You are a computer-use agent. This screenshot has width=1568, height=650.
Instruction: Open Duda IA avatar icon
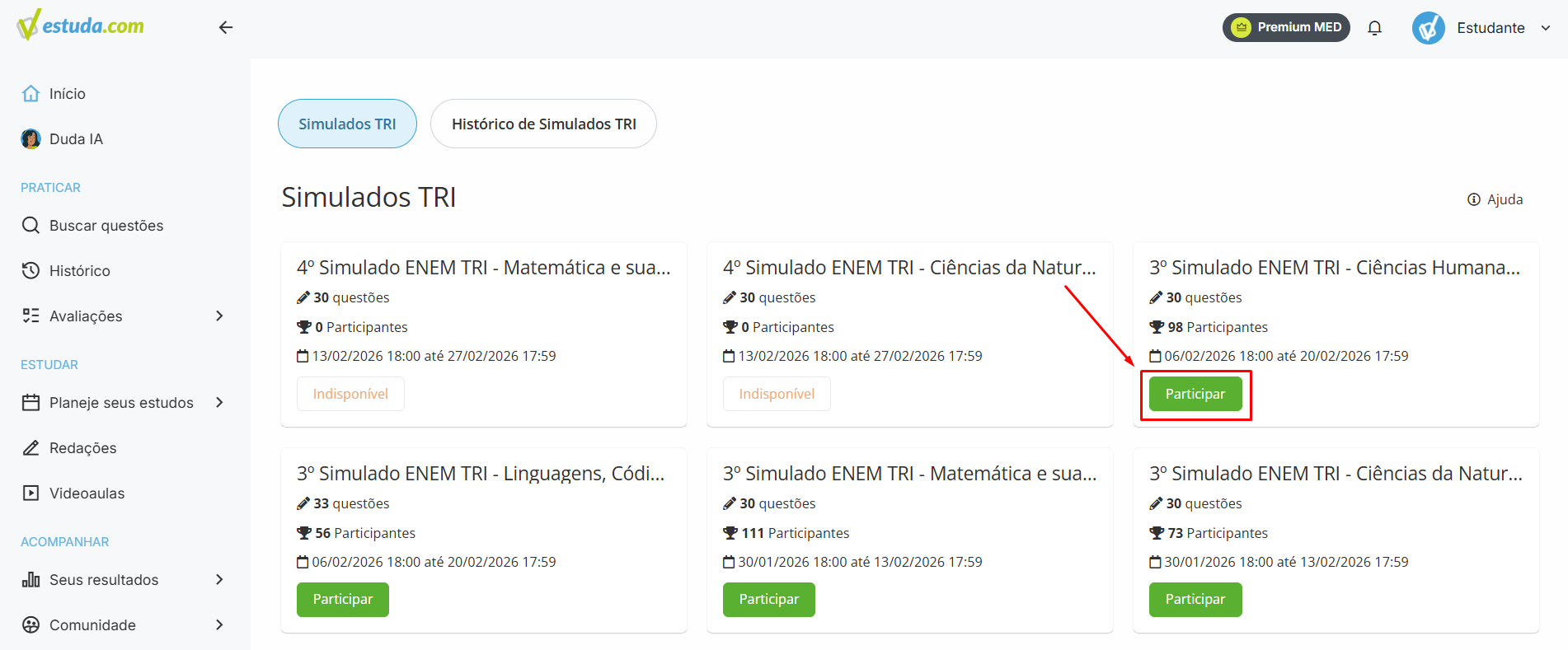point(31,138)
